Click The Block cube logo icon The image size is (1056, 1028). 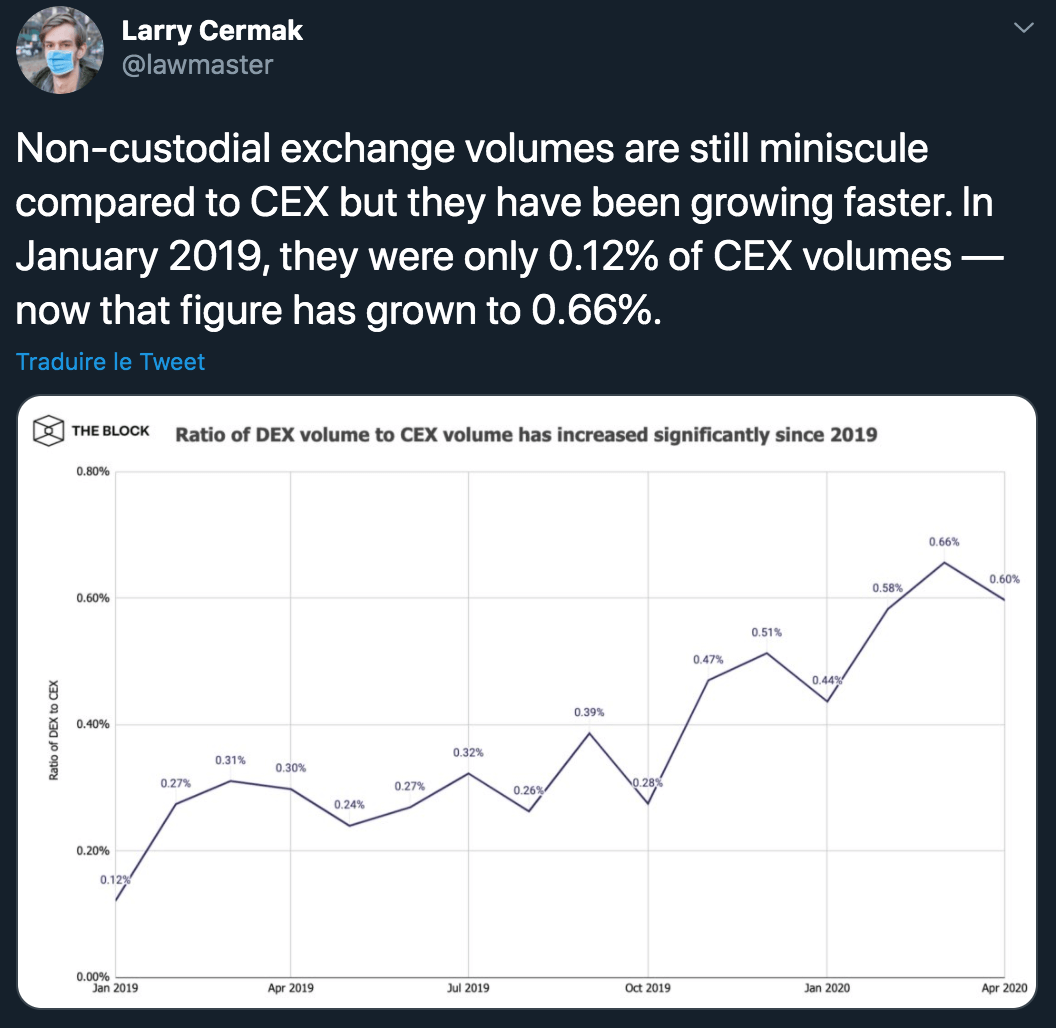(48, 432)
